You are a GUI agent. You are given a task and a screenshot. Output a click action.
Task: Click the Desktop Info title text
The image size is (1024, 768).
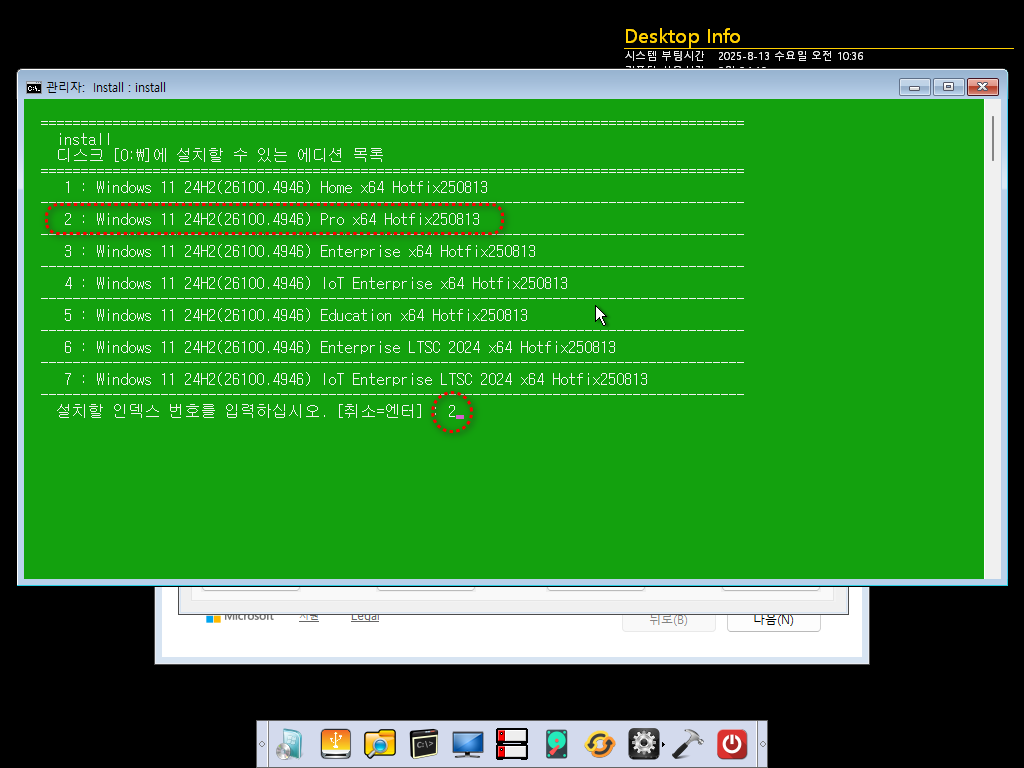(x=682, y=37)
